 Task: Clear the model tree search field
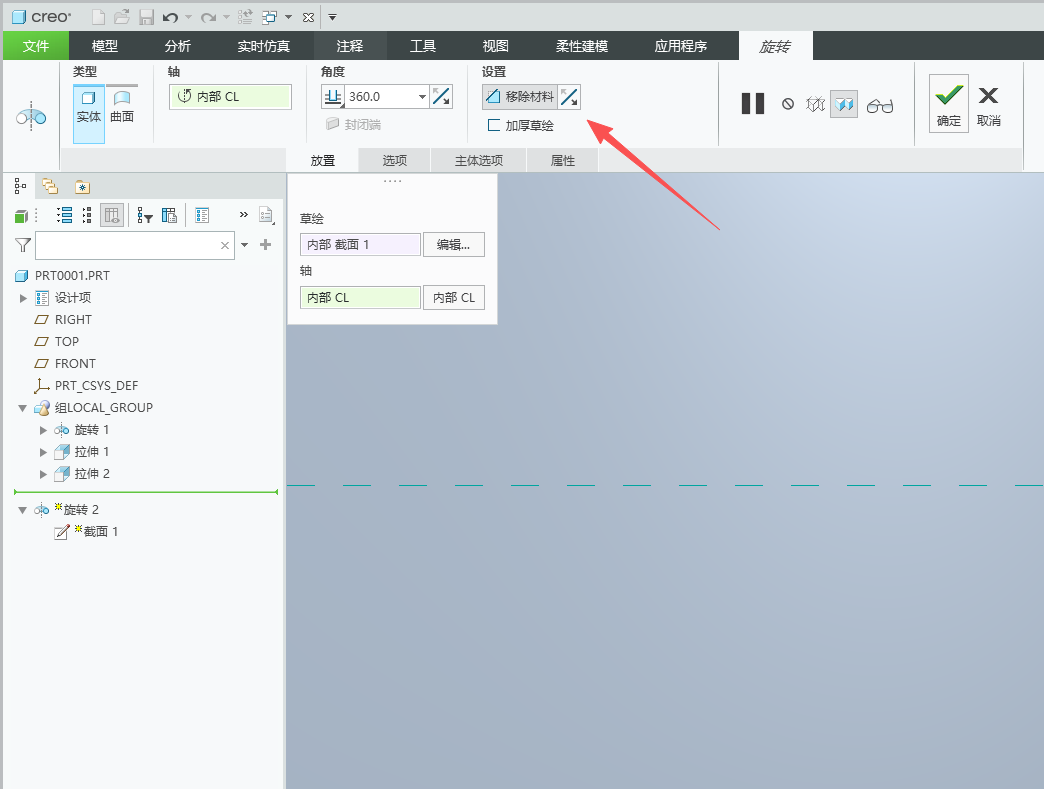225,246
